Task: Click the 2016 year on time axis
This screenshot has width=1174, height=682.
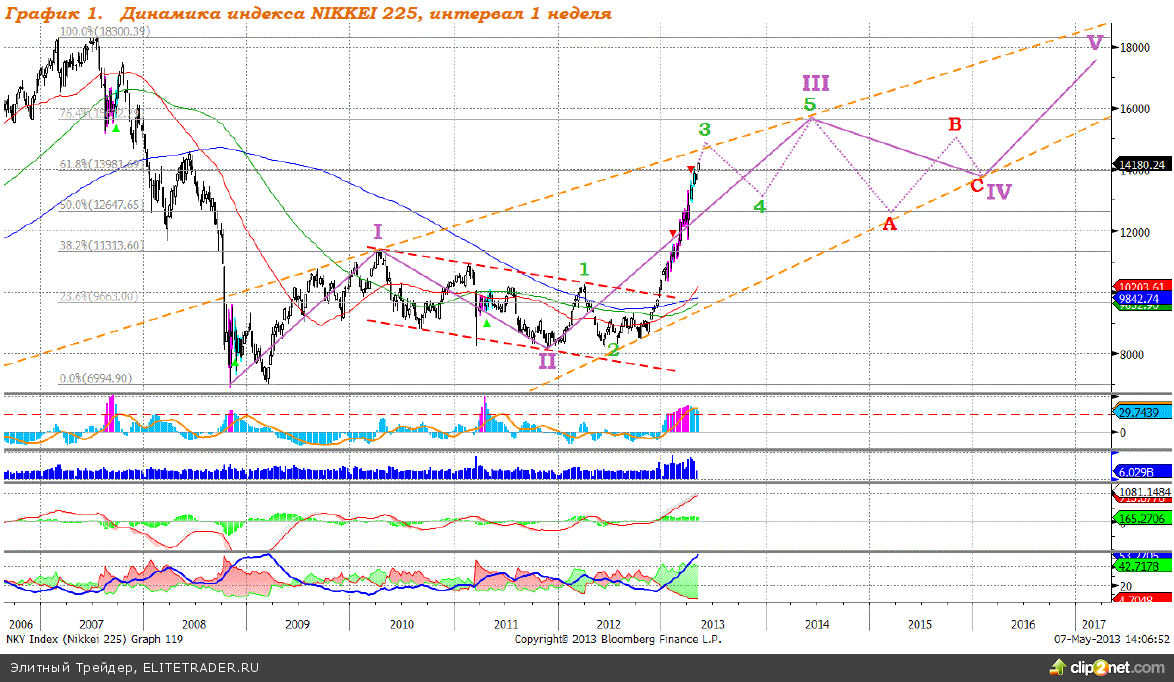Action: [1022, 624]
